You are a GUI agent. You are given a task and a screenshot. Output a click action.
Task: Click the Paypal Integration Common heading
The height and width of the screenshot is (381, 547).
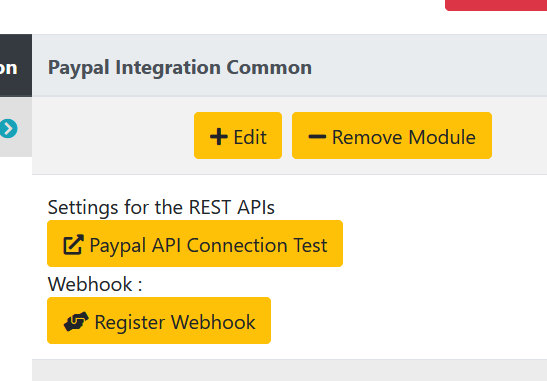pos(180,67)
